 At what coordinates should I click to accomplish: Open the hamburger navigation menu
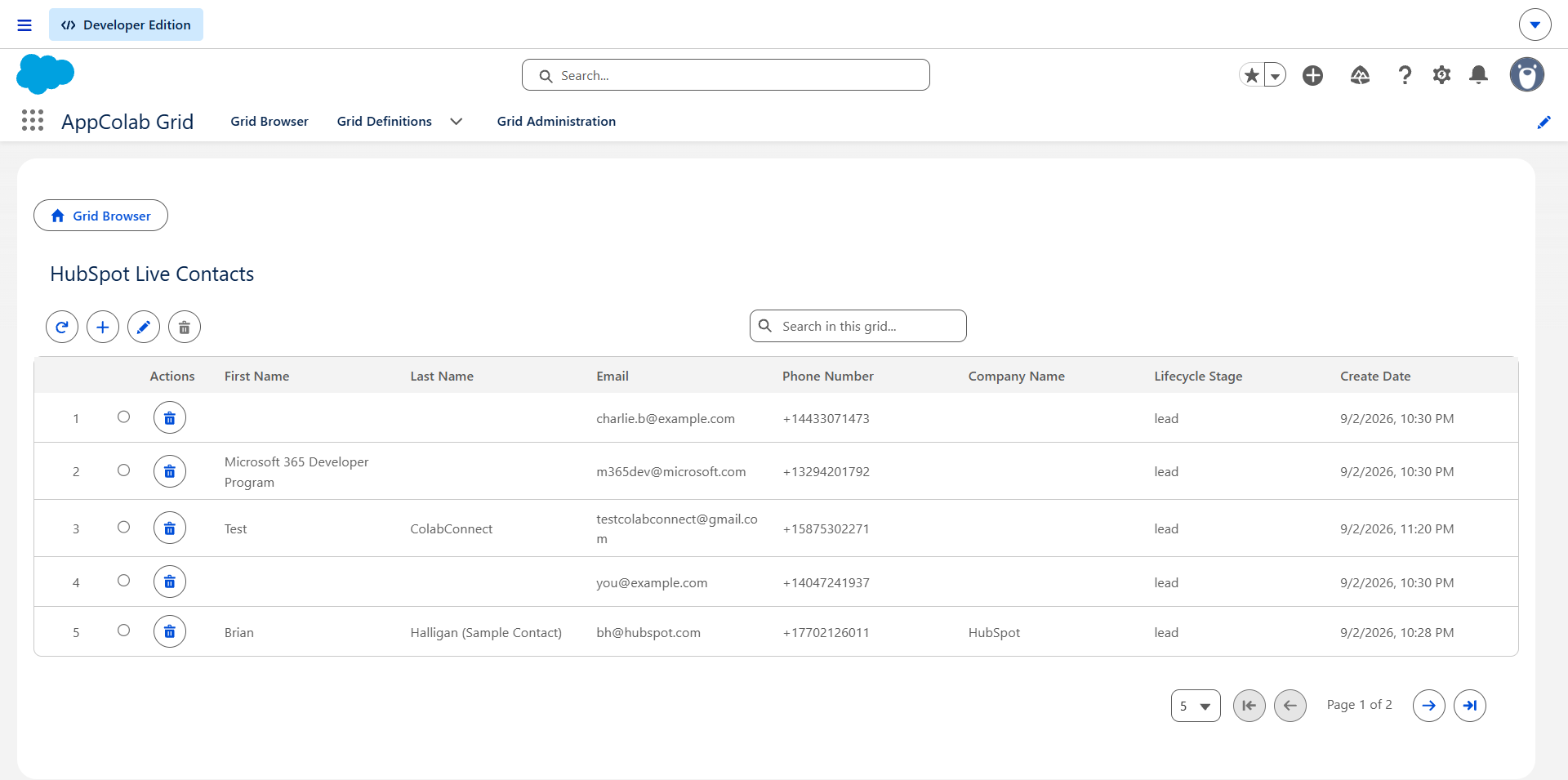point(24,25)
